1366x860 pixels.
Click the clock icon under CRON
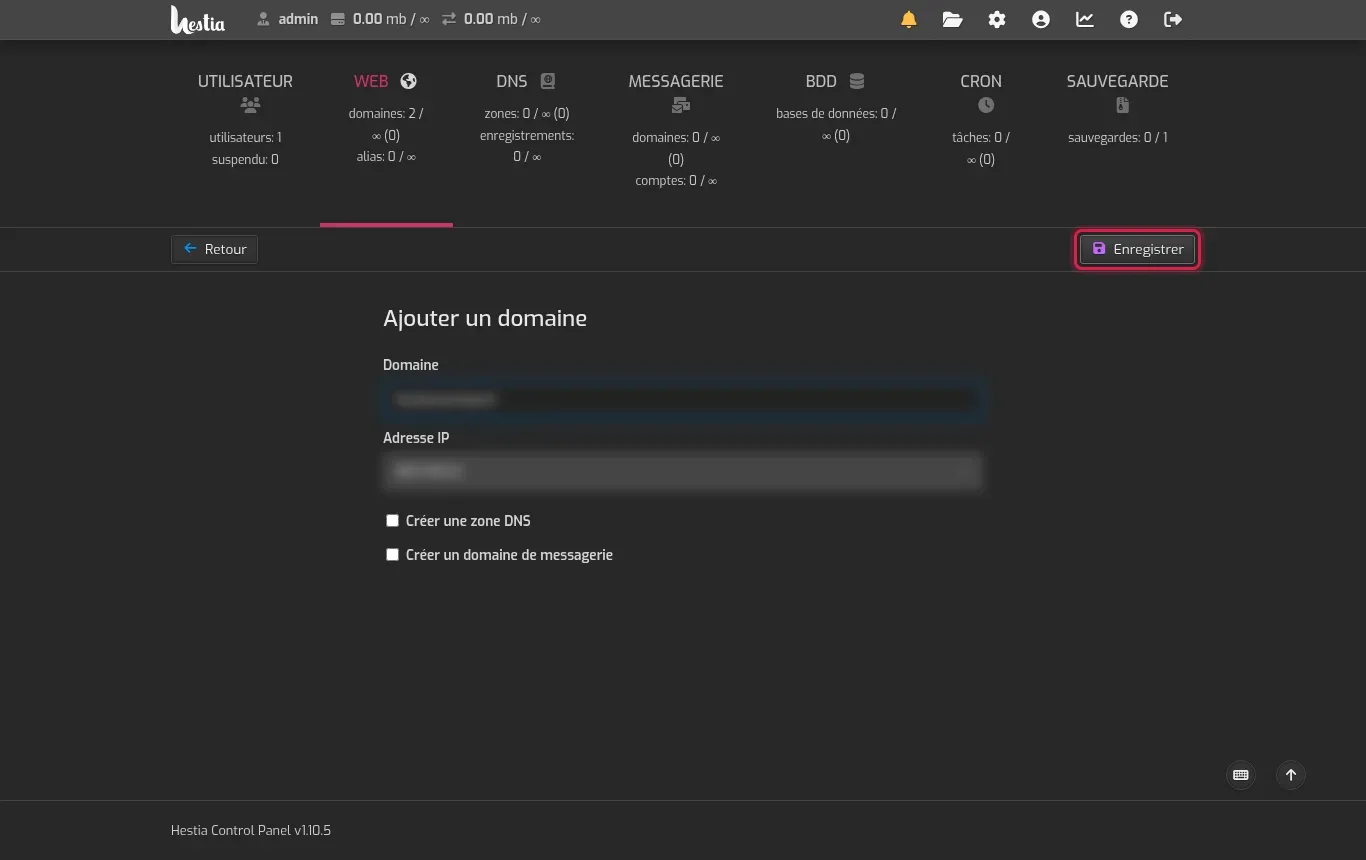coord(986,105)
